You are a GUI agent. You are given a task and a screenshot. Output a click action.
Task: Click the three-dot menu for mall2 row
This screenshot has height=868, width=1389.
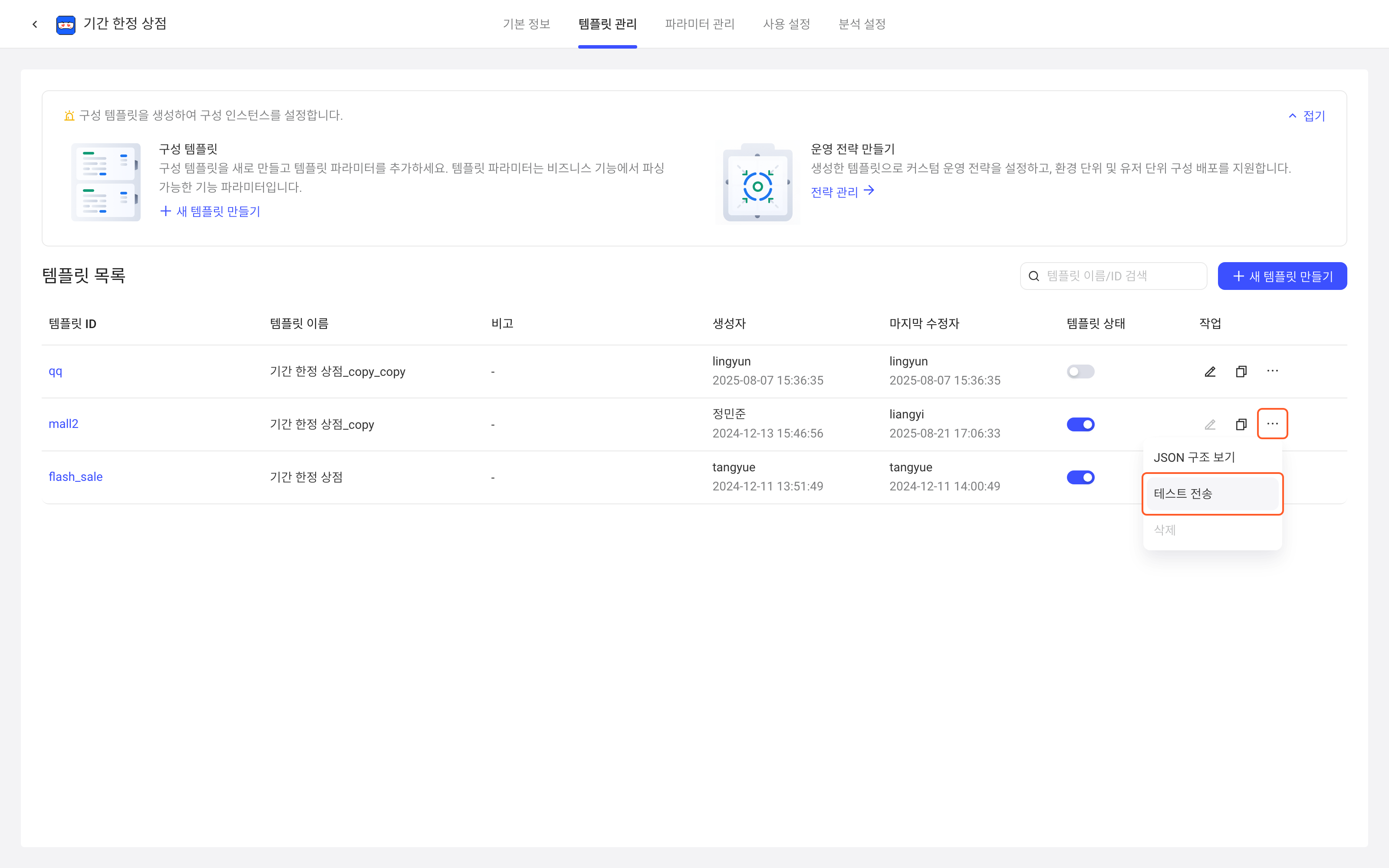coord(1273,424)
